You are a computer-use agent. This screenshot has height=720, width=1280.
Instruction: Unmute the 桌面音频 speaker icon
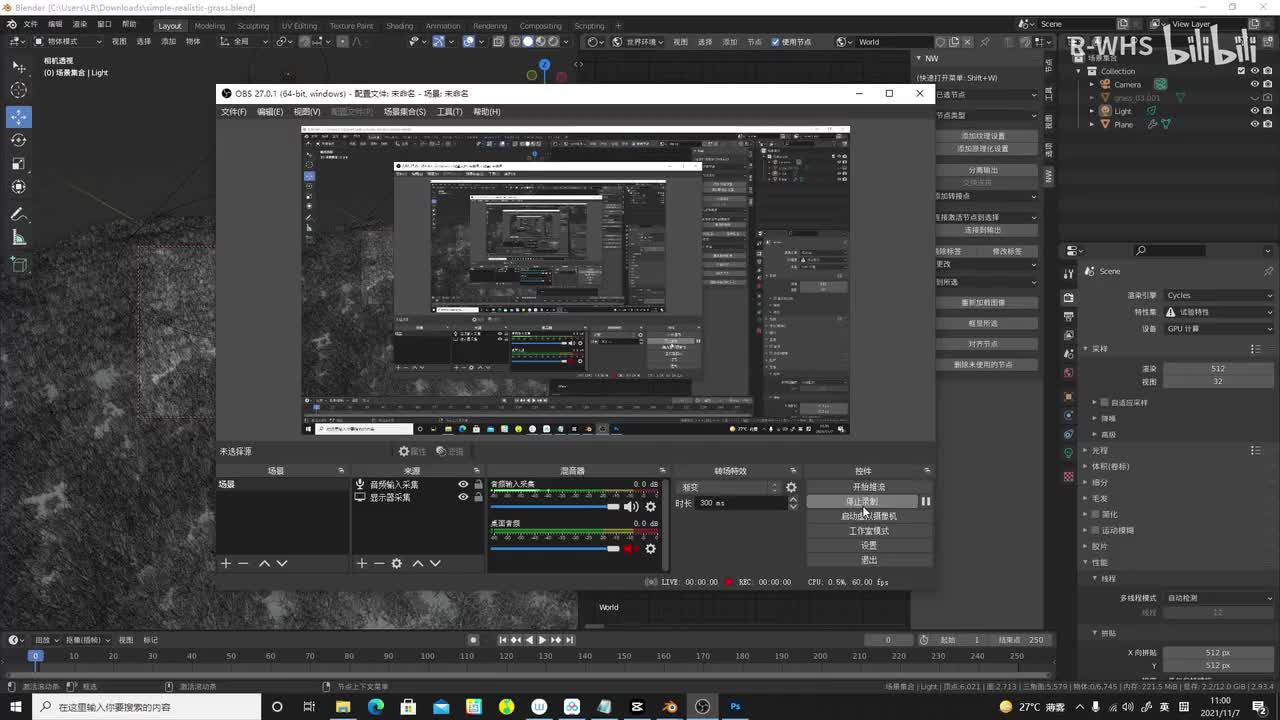coord(630,549)
